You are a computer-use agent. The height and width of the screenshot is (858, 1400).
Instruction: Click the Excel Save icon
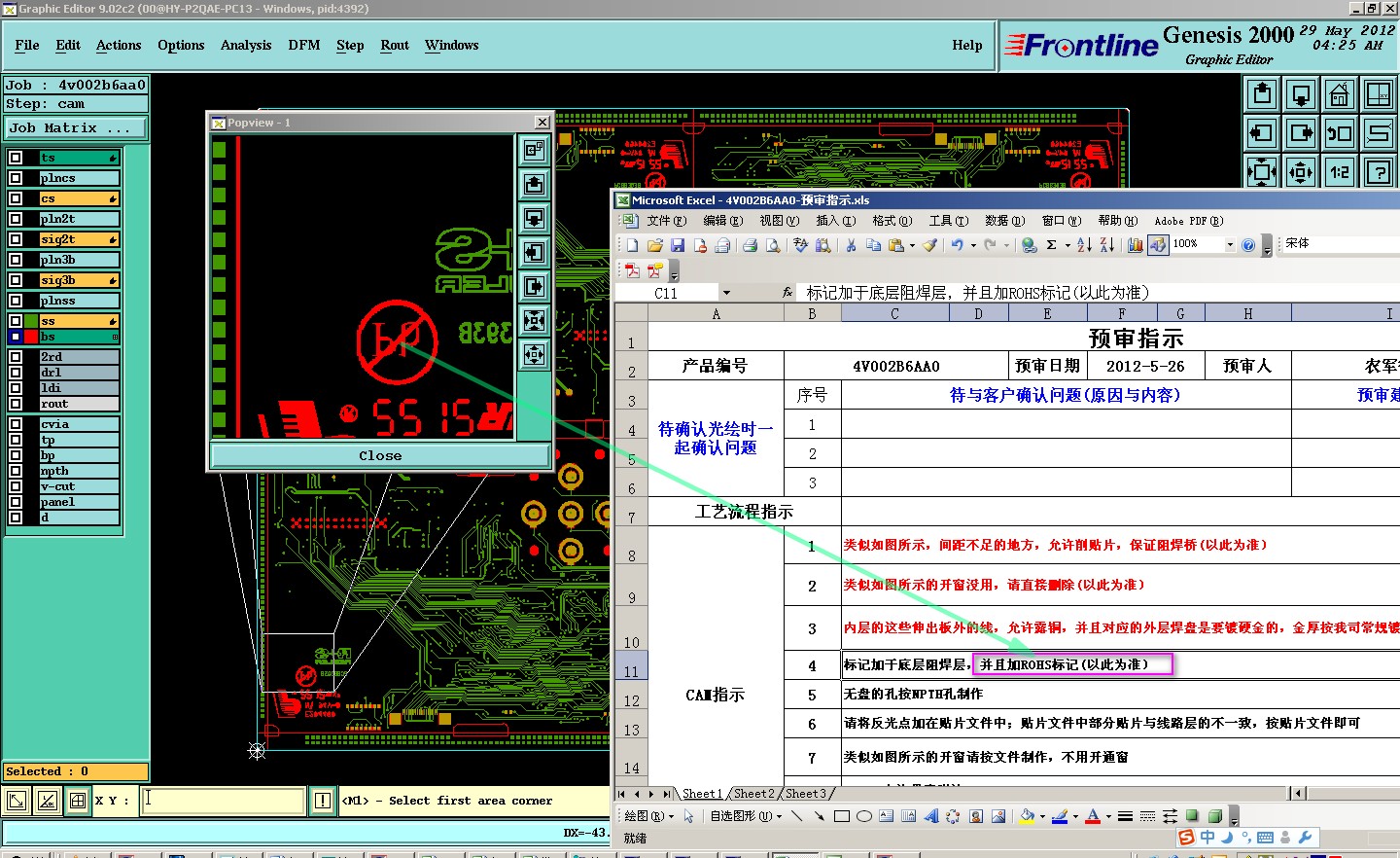(678, 245)
